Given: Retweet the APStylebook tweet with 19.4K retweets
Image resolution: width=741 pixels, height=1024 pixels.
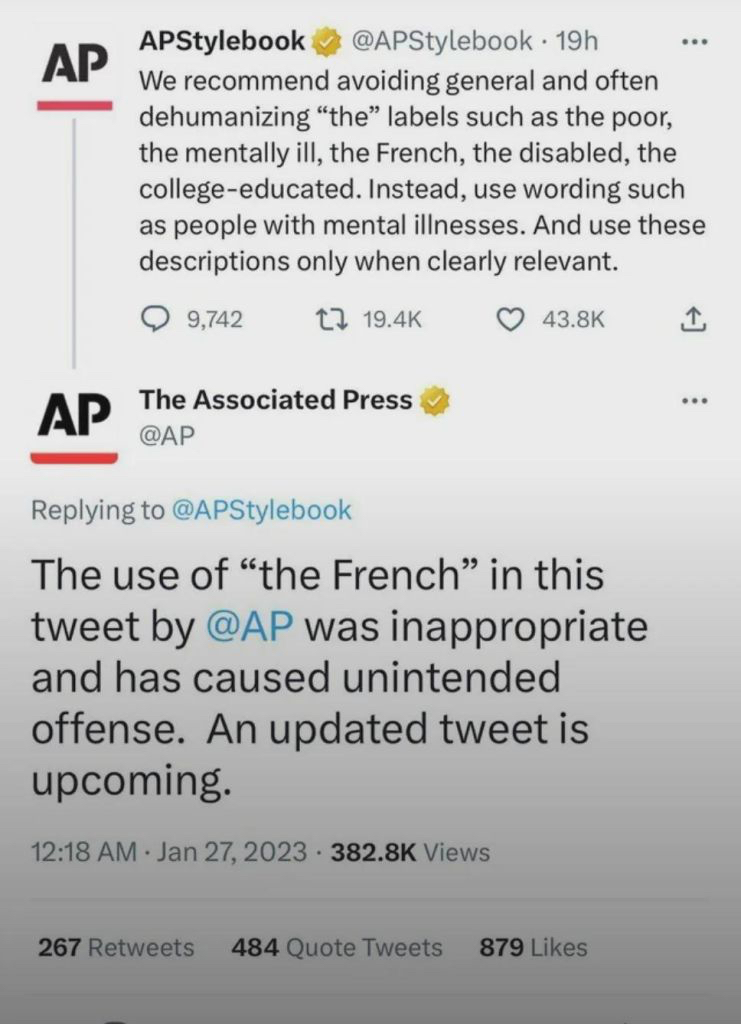Looking at the screenshot, I should click(328, 319).
